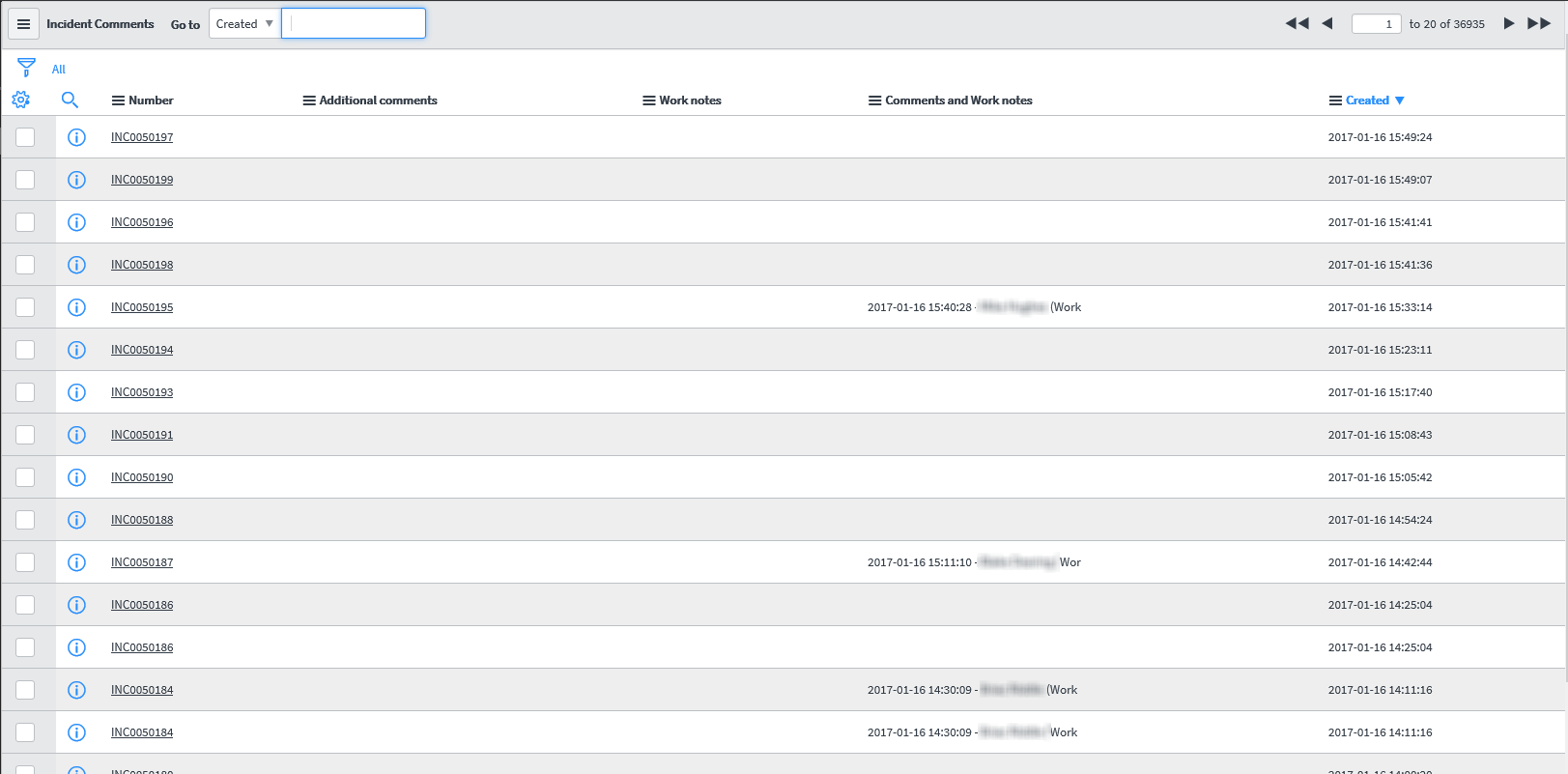Preview record info for INC0050196
This screenshot has height=774, width=1568.
click(76, 222)
